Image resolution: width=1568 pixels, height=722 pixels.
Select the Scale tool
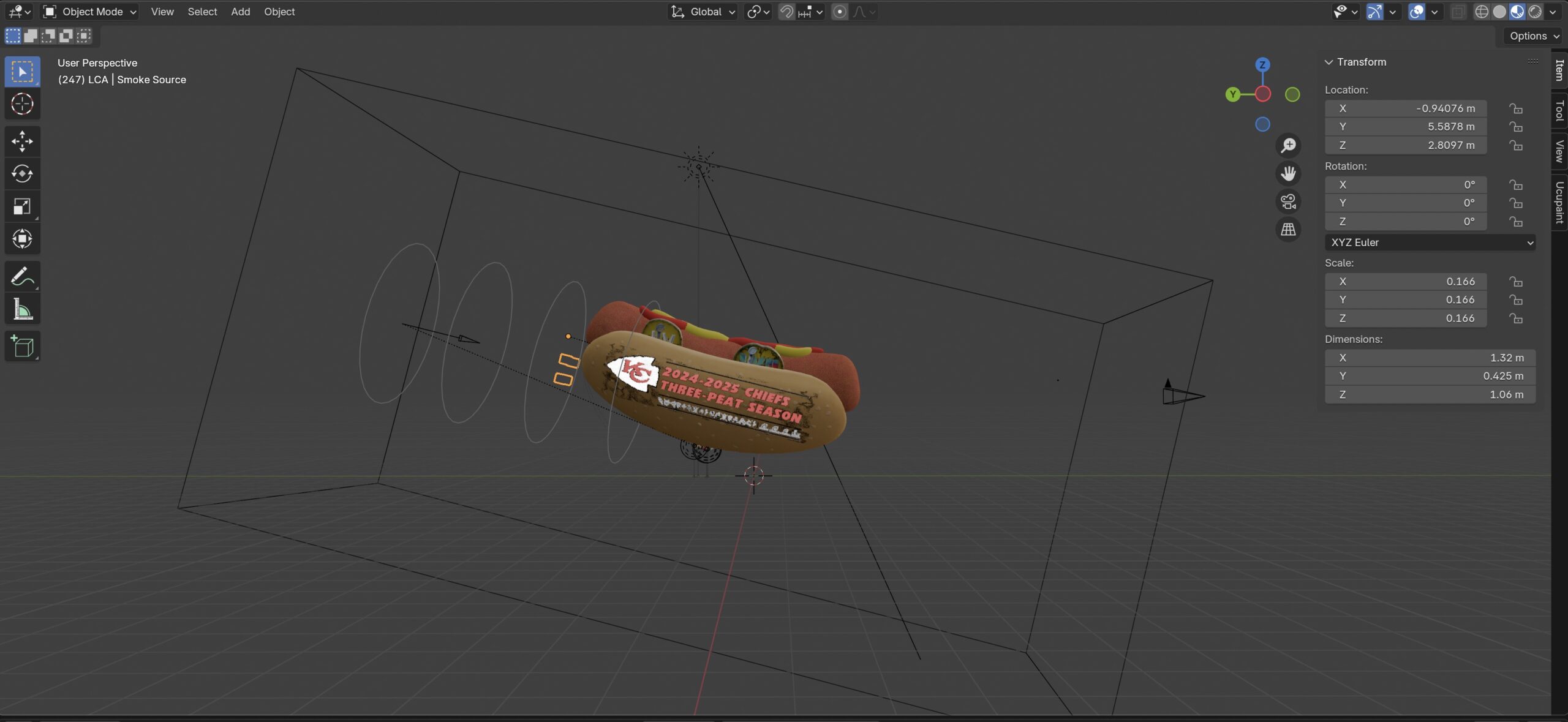pos(22,206)
